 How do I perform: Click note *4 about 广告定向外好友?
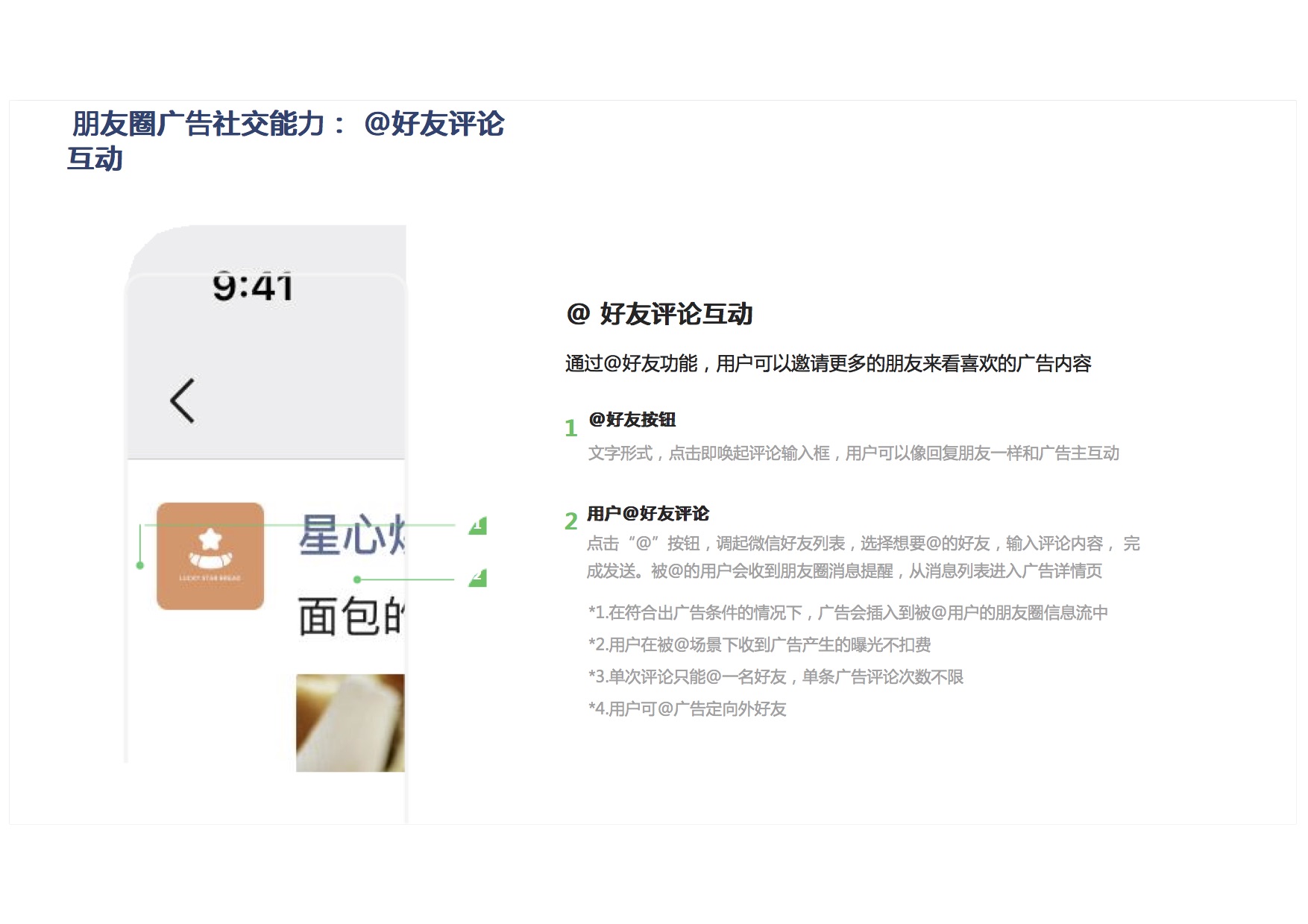pyautogui.click(x=687, y=708)
